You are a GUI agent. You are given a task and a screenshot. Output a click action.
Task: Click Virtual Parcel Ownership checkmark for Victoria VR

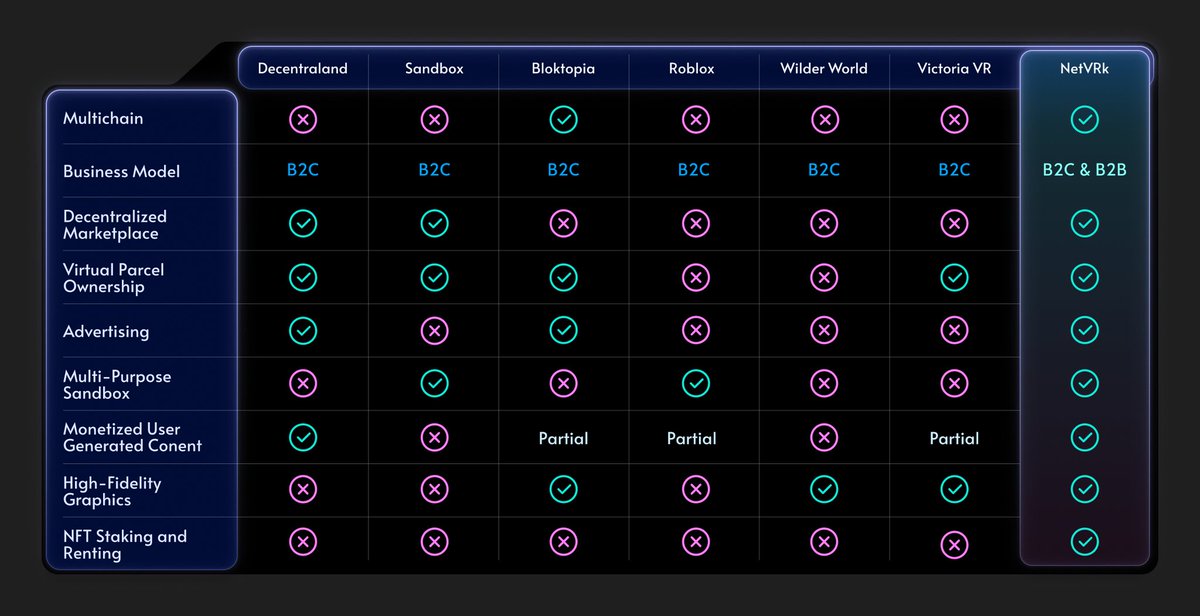(954, 277)
